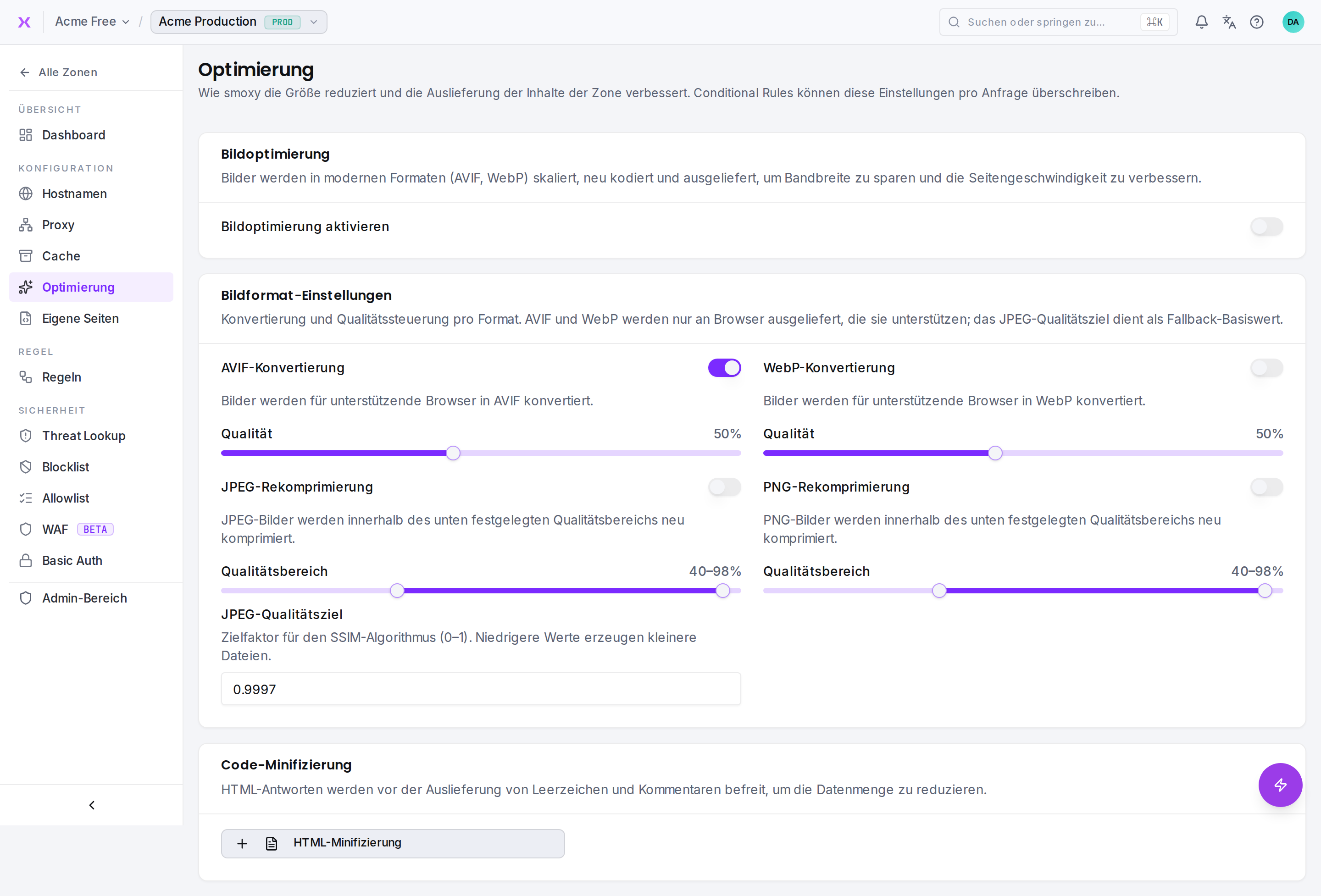Go to Proxy settings
This screenshot has height=896, width=1321.
92,225
